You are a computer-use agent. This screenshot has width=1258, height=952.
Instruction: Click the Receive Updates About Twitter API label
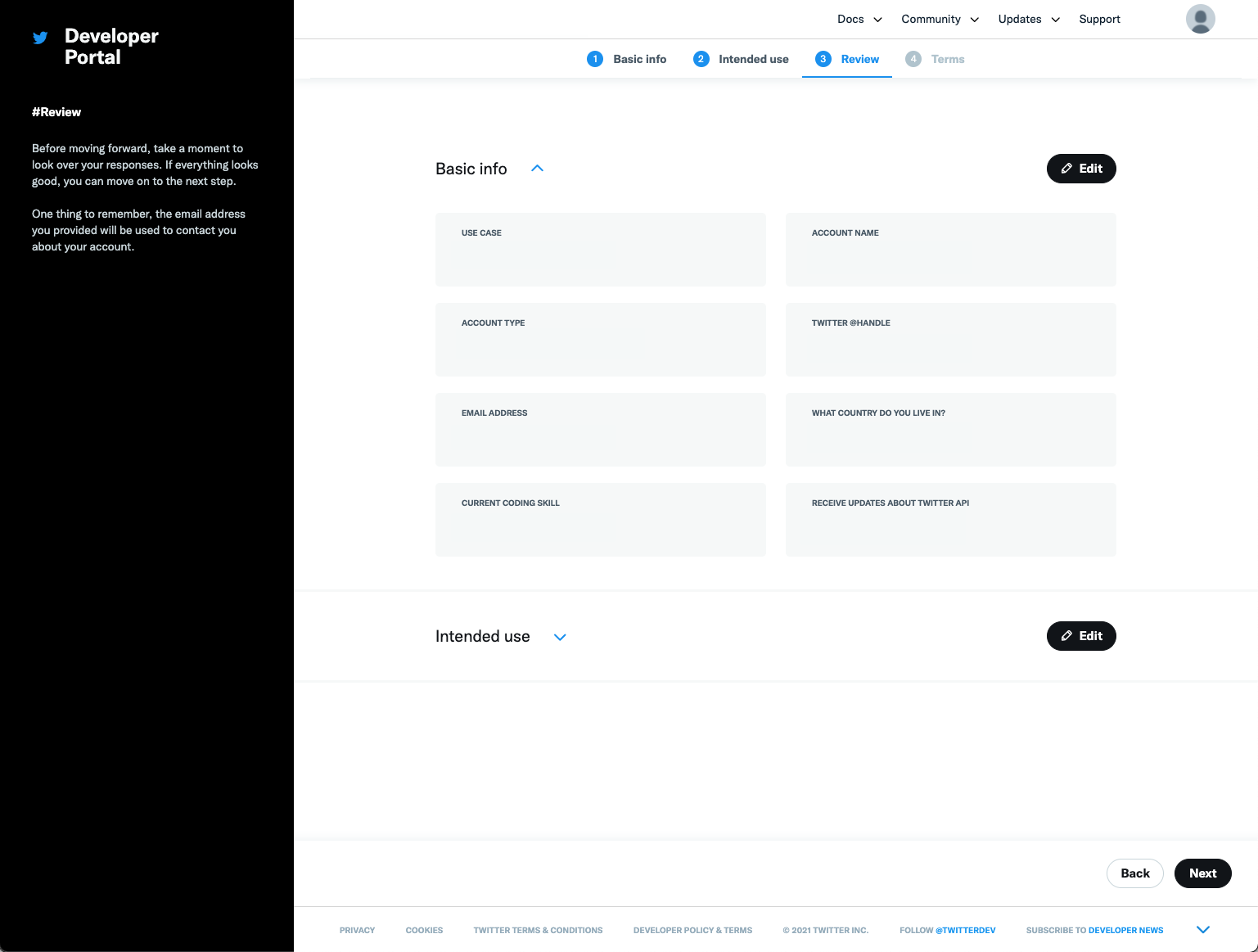tap(891, 503)
